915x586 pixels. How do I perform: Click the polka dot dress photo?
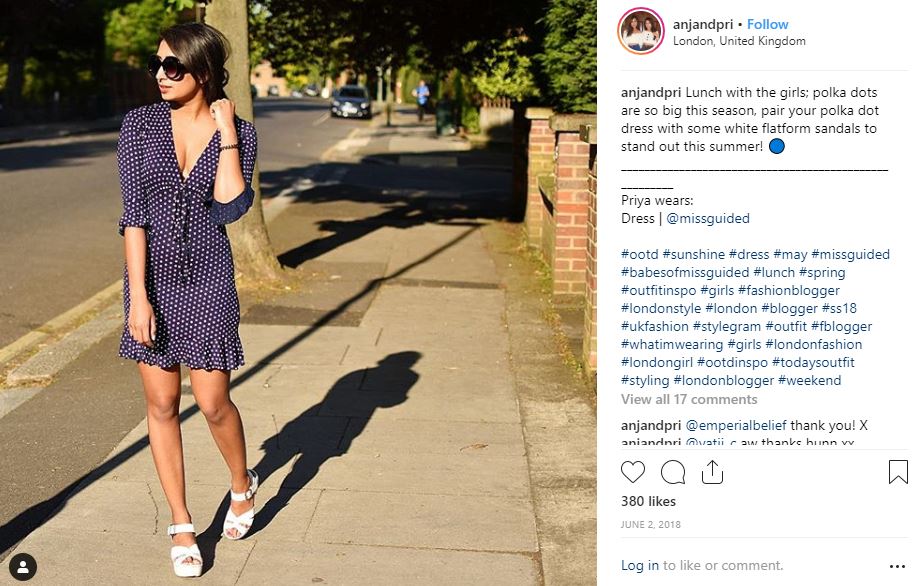coord(298,293)
